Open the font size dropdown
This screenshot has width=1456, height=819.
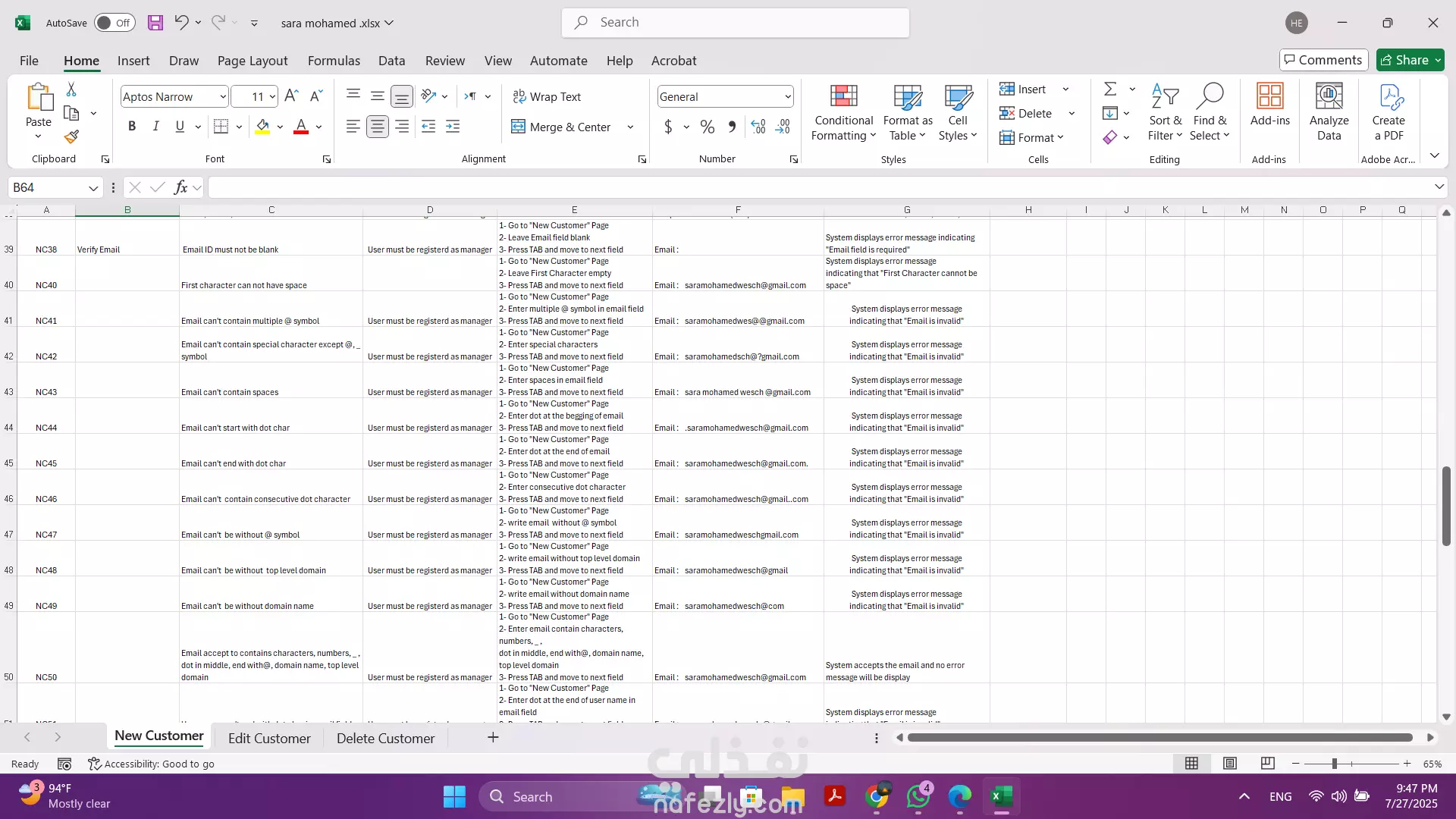272,96
